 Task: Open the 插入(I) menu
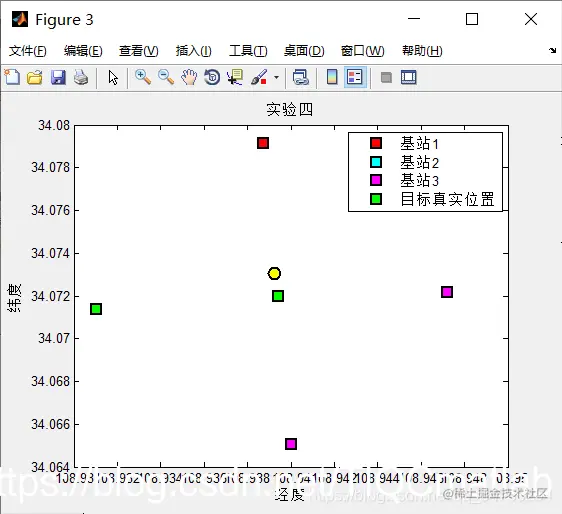click(x=194, y=51)
